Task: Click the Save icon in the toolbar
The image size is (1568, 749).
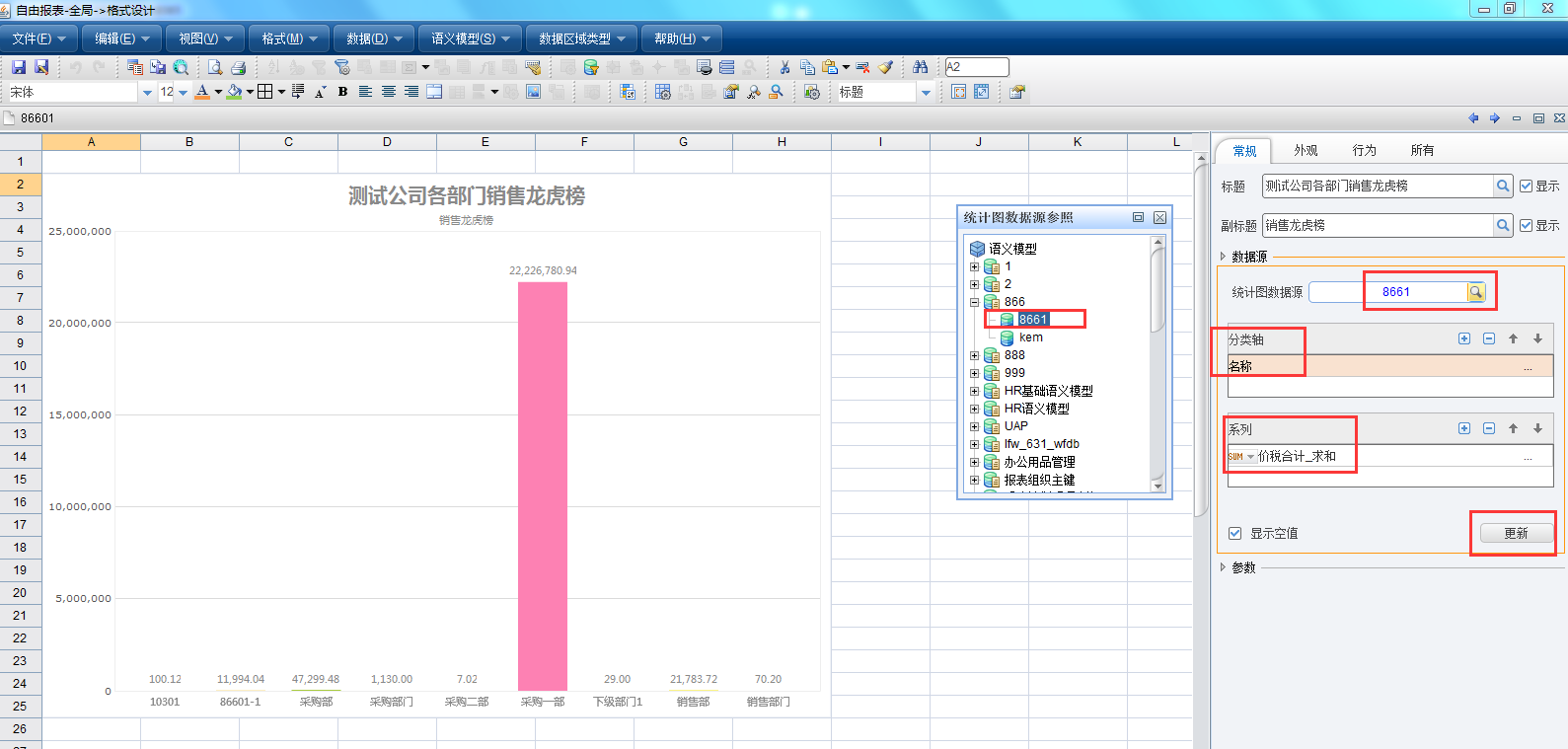Action: tap(19, 67)
